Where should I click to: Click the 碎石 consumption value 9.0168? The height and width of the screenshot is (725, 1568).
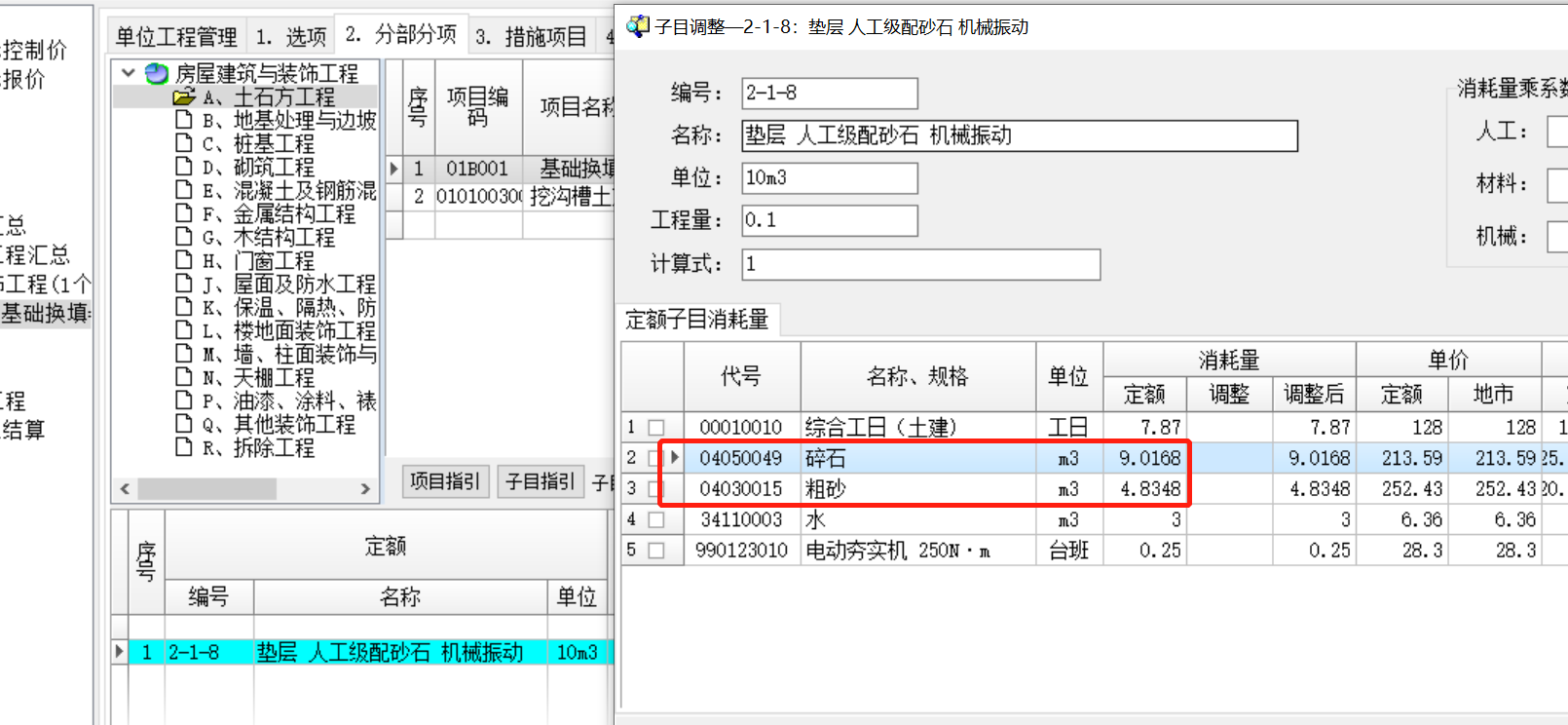(1144, 458)
